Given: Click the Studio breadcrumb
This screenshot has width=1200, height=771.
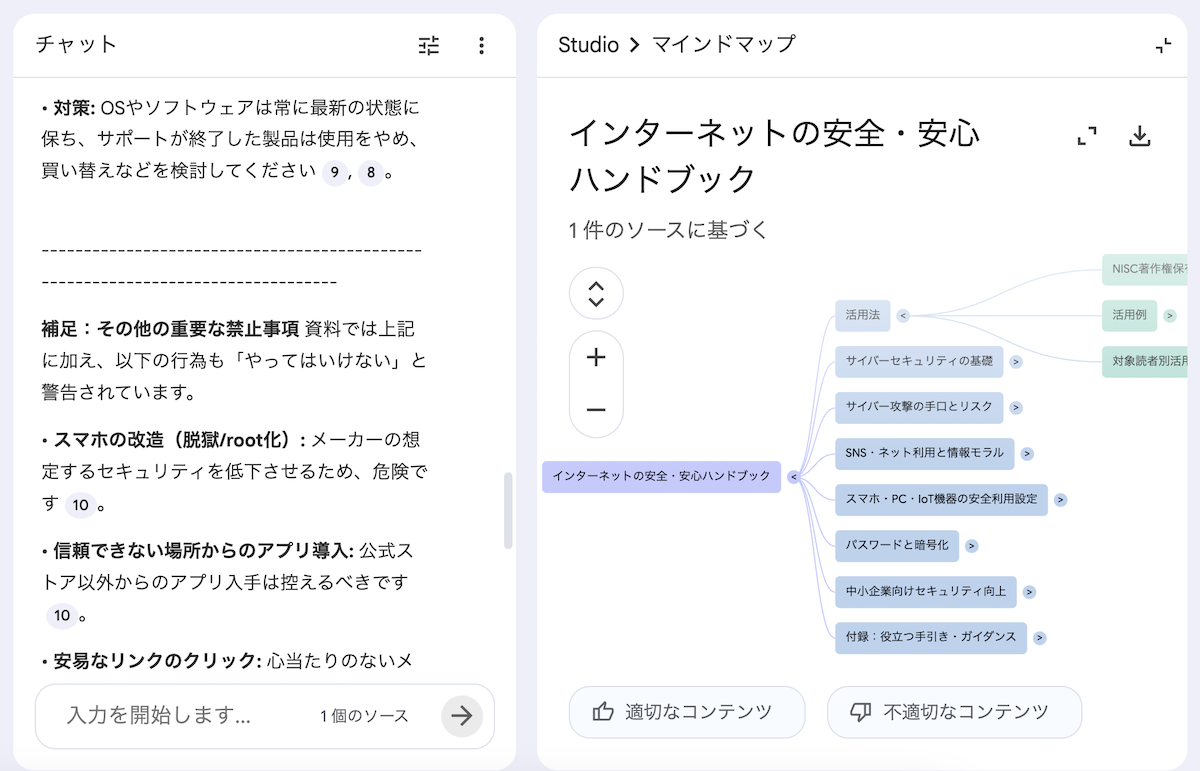Looking at the screenshot, I should click(x=588, y=45).
